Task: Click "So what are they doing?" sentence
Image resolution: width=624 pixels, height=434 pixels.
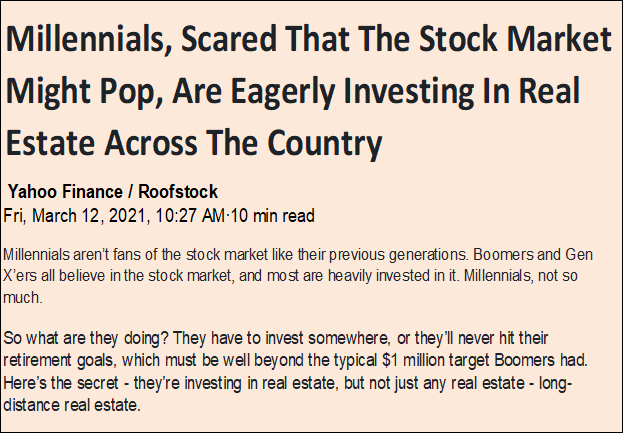Action: click(x=86, y=339)
